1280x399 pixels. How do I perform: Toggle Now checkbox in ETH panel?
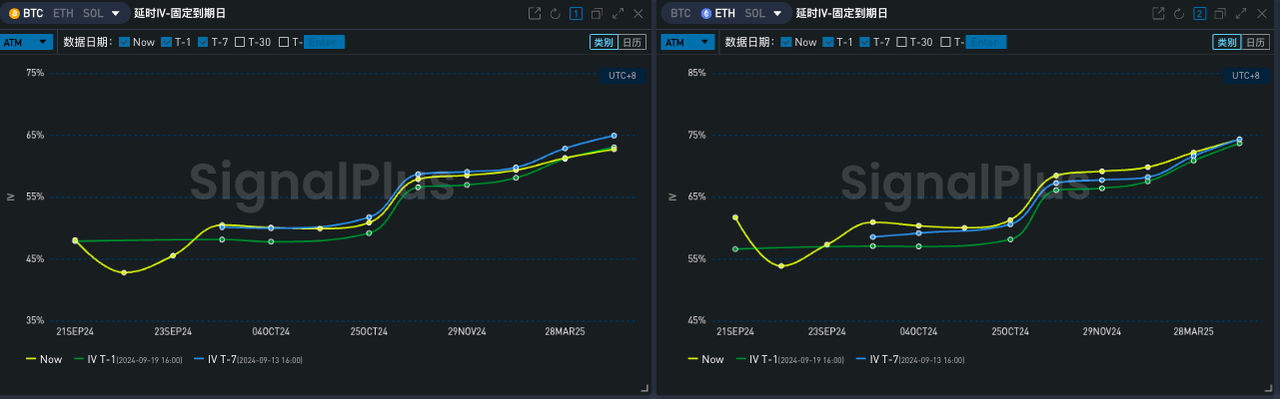(x=786, y=42)
